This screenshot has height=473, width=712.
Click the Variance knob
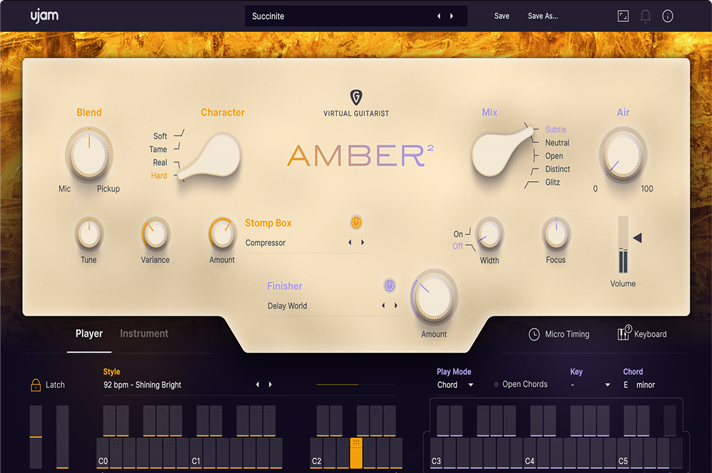click(x=155, y=234)
